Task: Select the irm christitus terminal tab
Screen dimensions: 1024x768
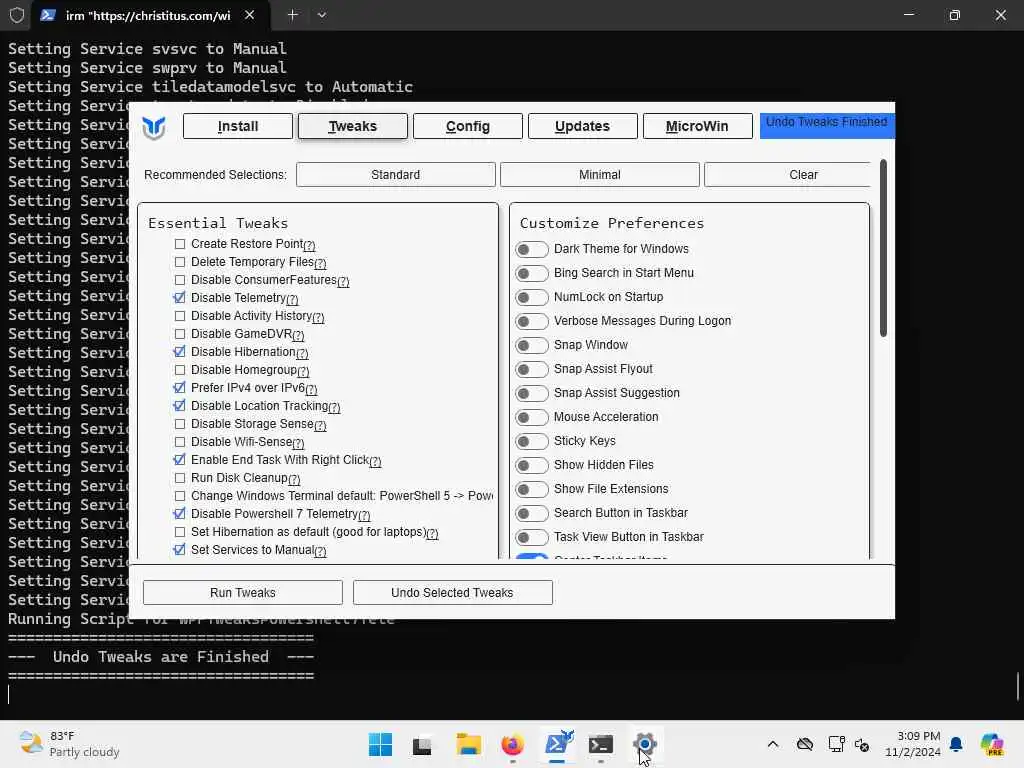Action: point(148,15)
